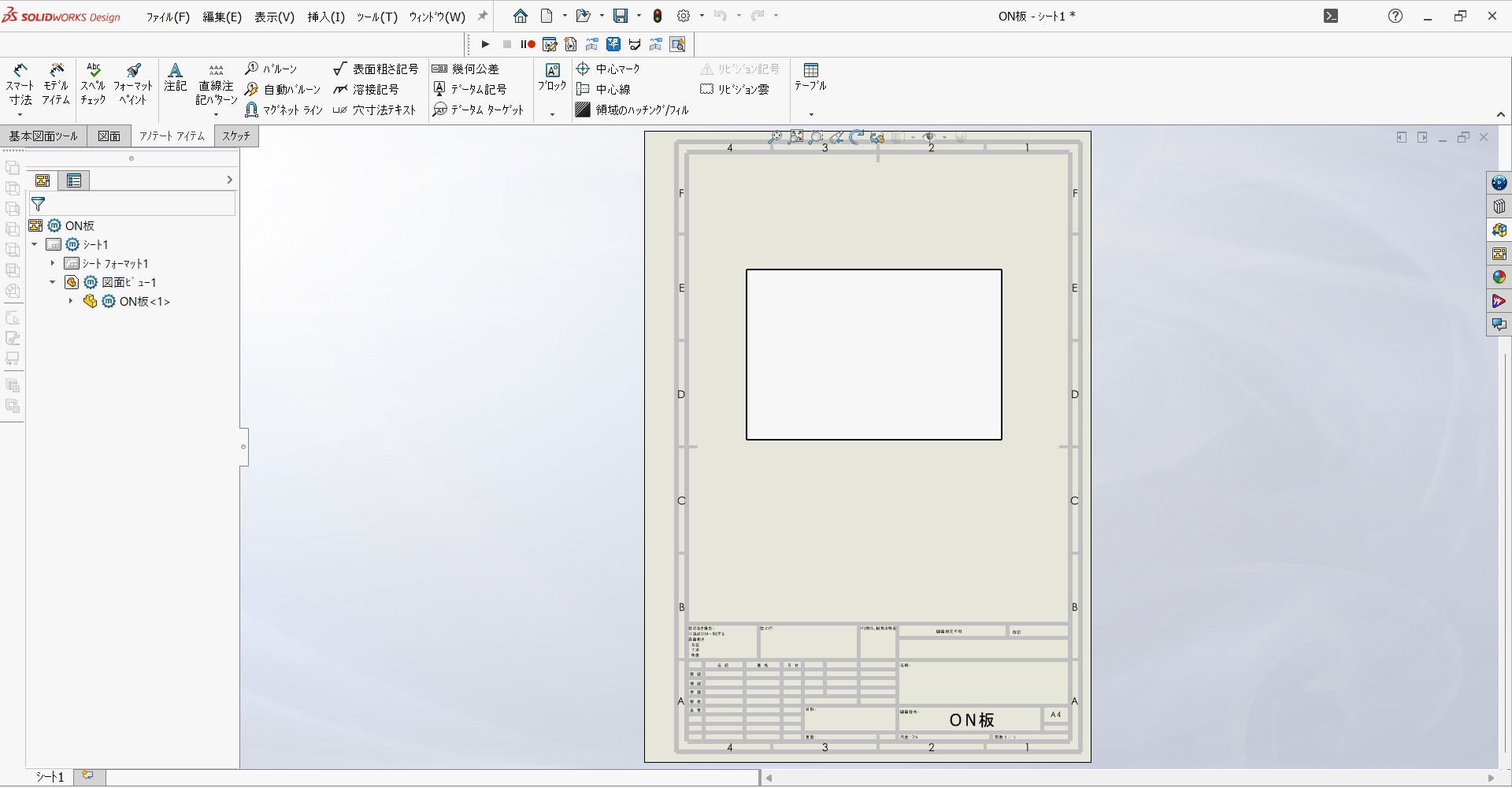Viewport: 1512px width, 788px height.
Task: Select the シート1 sheet tab at bottom
Action: 50,777
